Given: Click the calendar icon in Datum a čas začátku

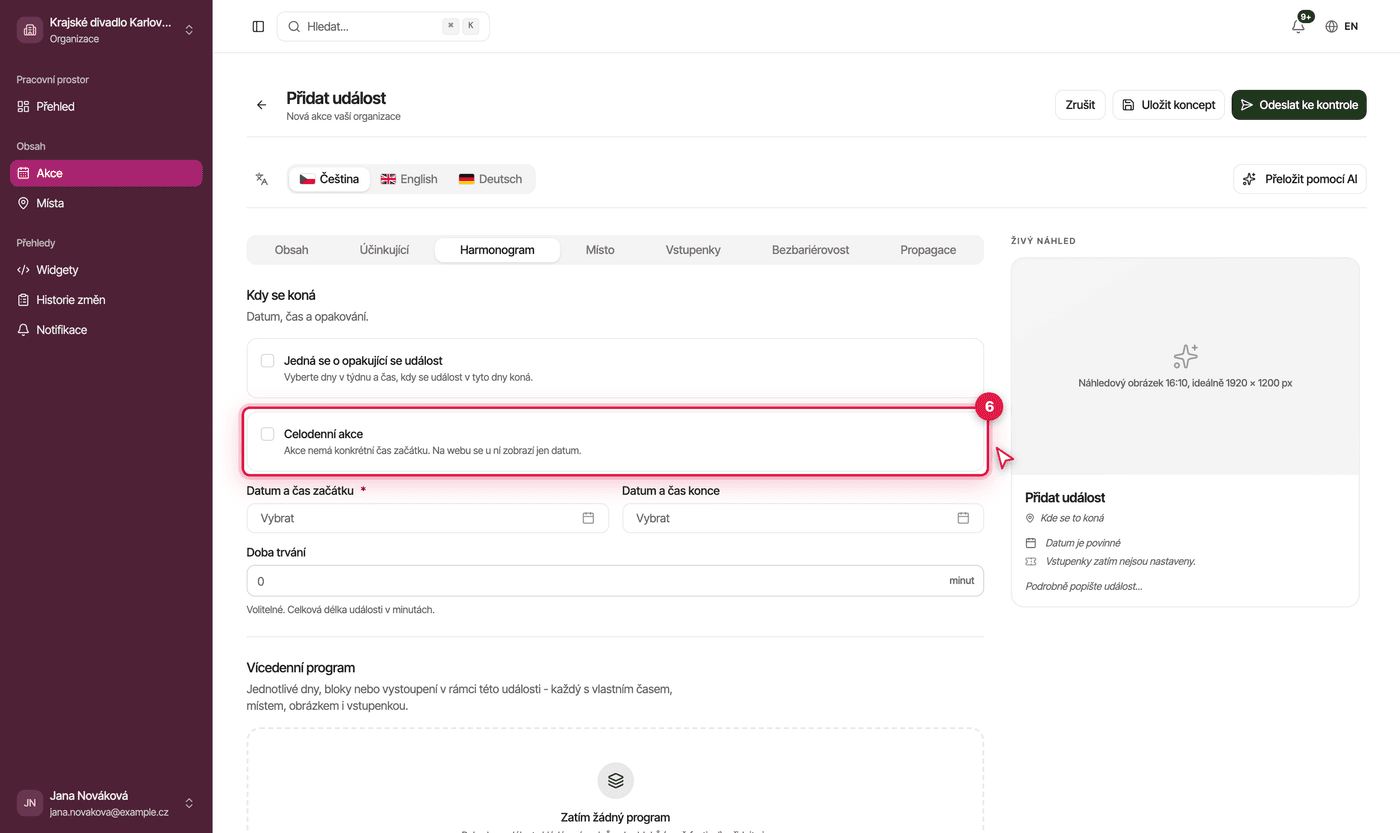Looking at the screenshot, I should pyautogui.click(x=588, y=518).
